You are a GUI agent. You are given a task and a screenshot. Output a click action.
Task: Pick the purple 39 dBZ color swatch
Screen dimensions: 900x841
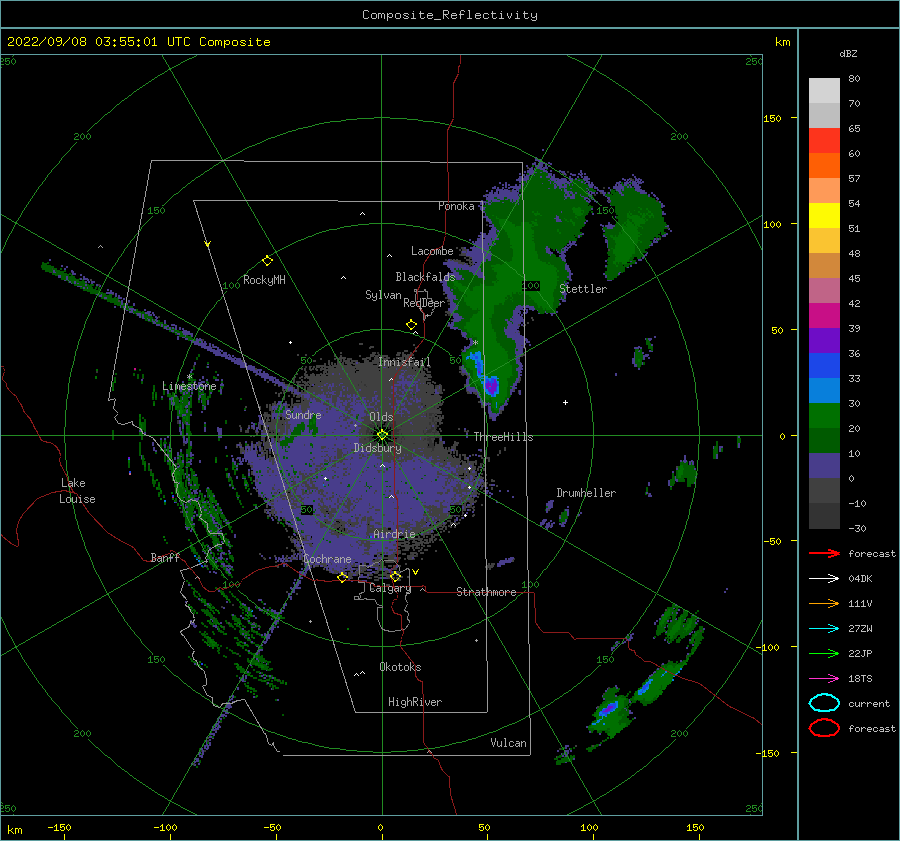click(824, 340)
